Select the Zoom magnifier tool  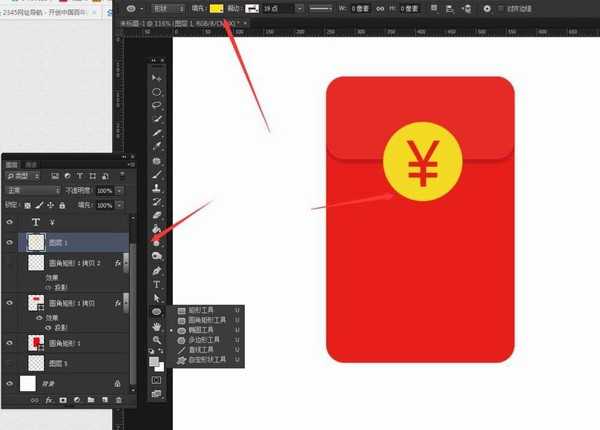point(157,340)
